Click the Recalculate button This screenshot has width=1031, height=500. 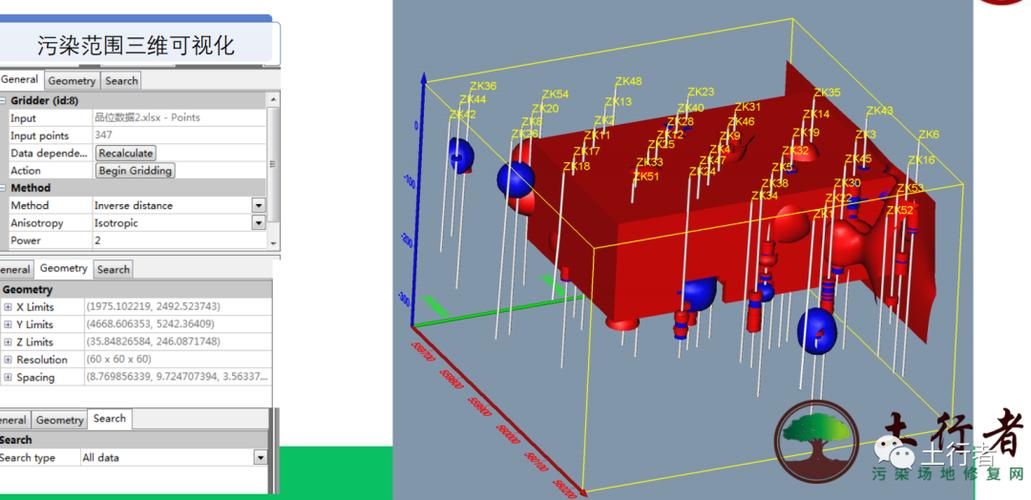(126, 153)
